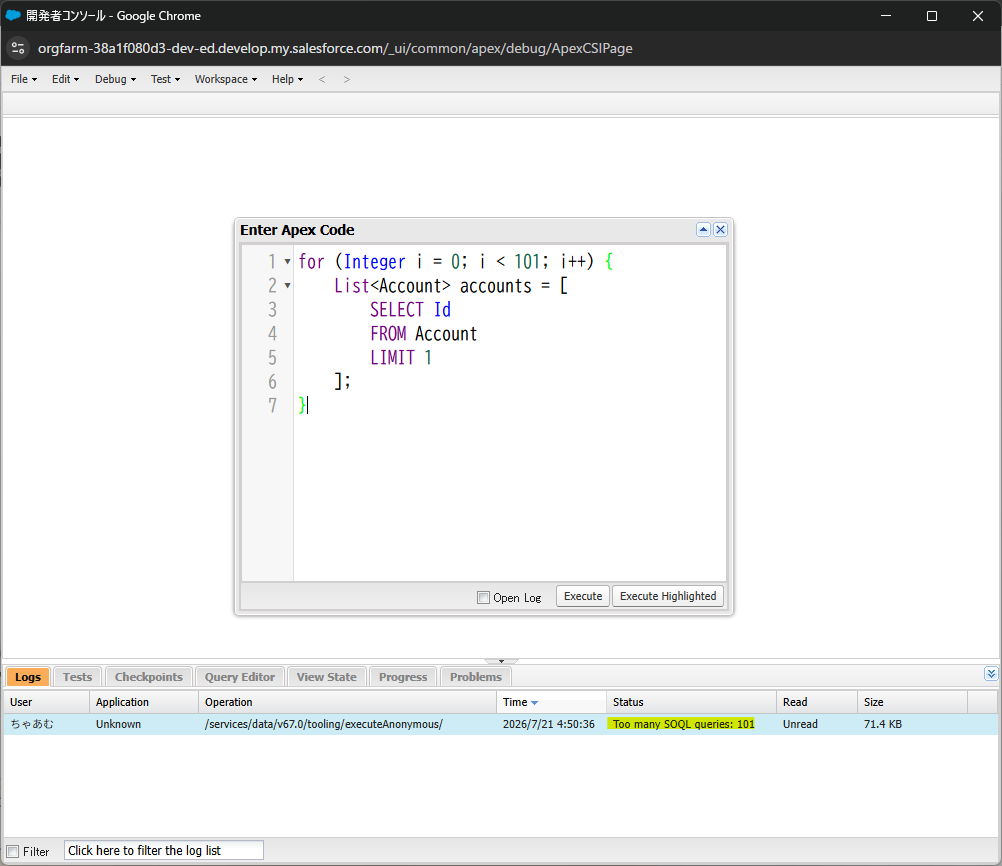The height and width of the screenshot is (866, 1002).
Task: Sort logs by Read column
Action: coord(817,702)
